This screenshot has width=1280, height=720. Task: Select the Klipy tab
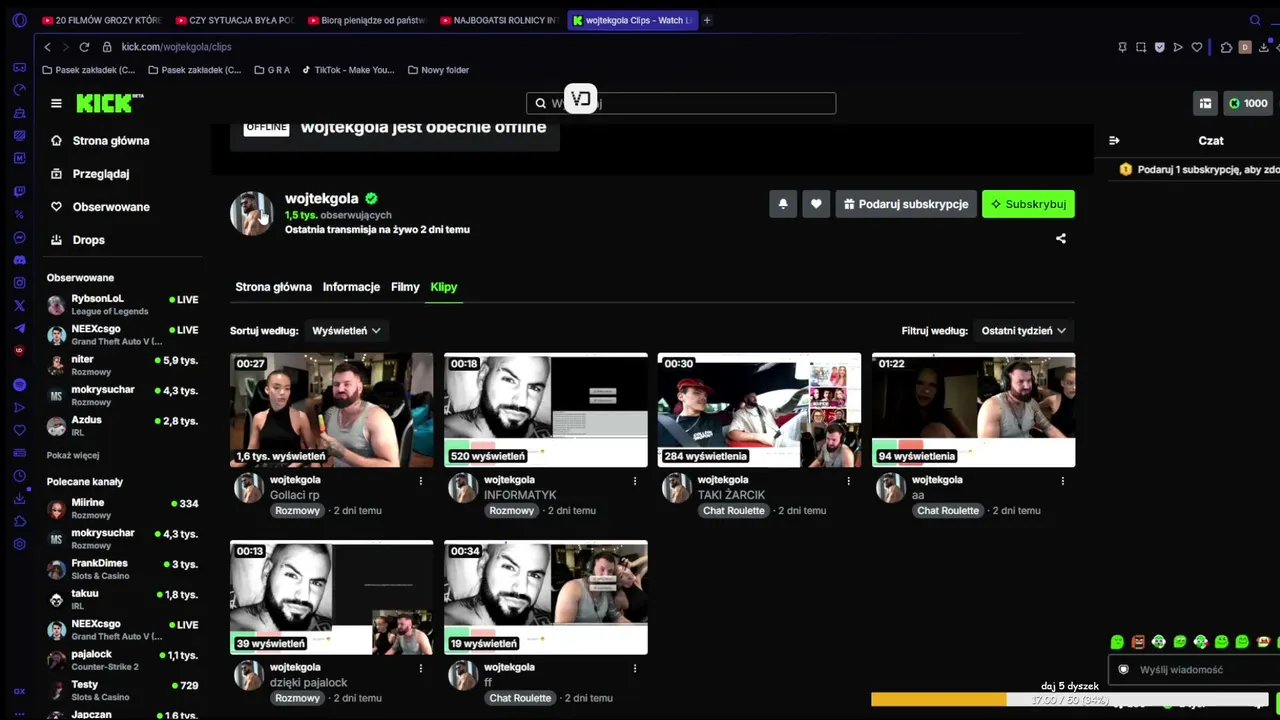coord(444,287)
